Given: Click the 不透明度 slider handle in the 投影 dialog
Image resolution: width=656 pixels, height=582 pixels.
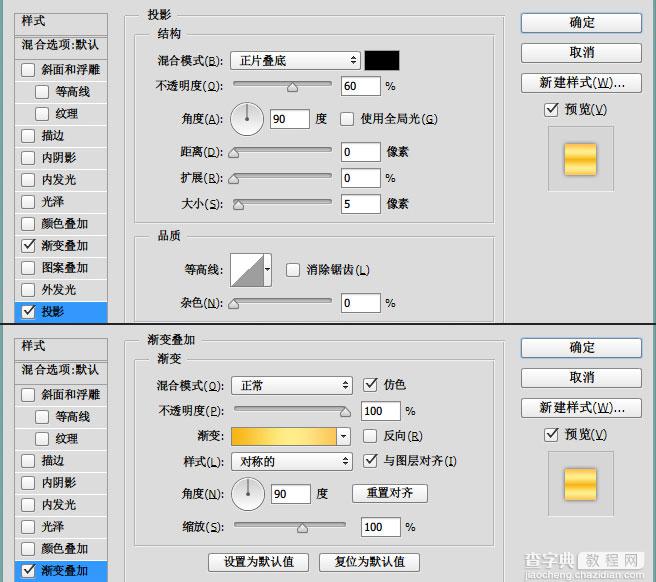Looking at the screenshot, I should (x=292, y=87).
